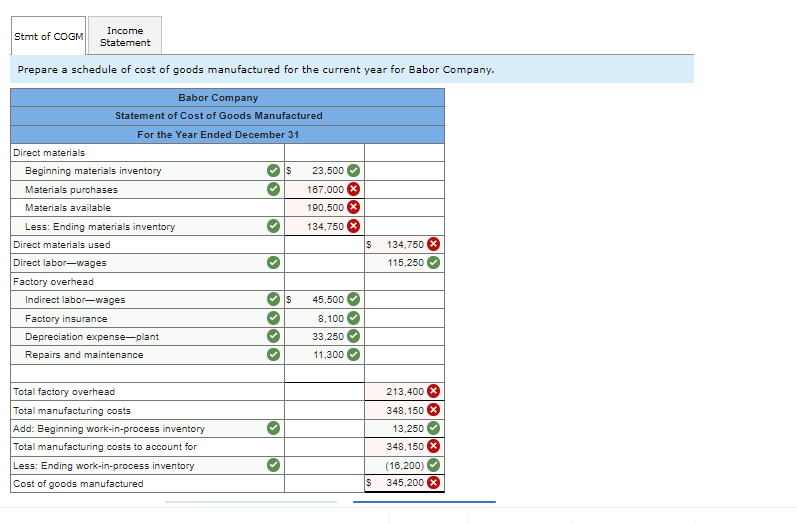Select the Stmt of COGM tab
797x524 pixels.
click(48, 36)
